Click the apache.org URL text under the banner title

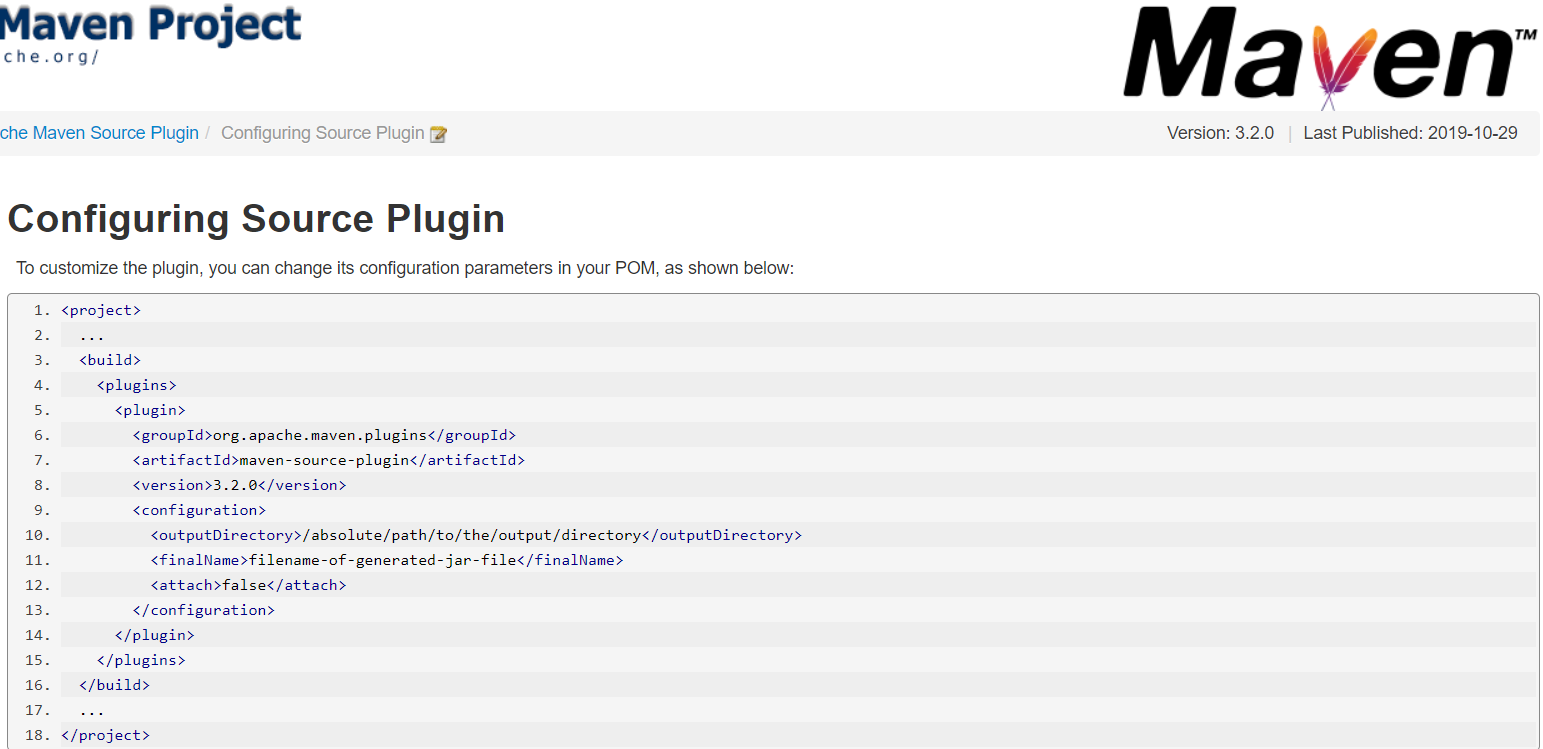(50, 56)
